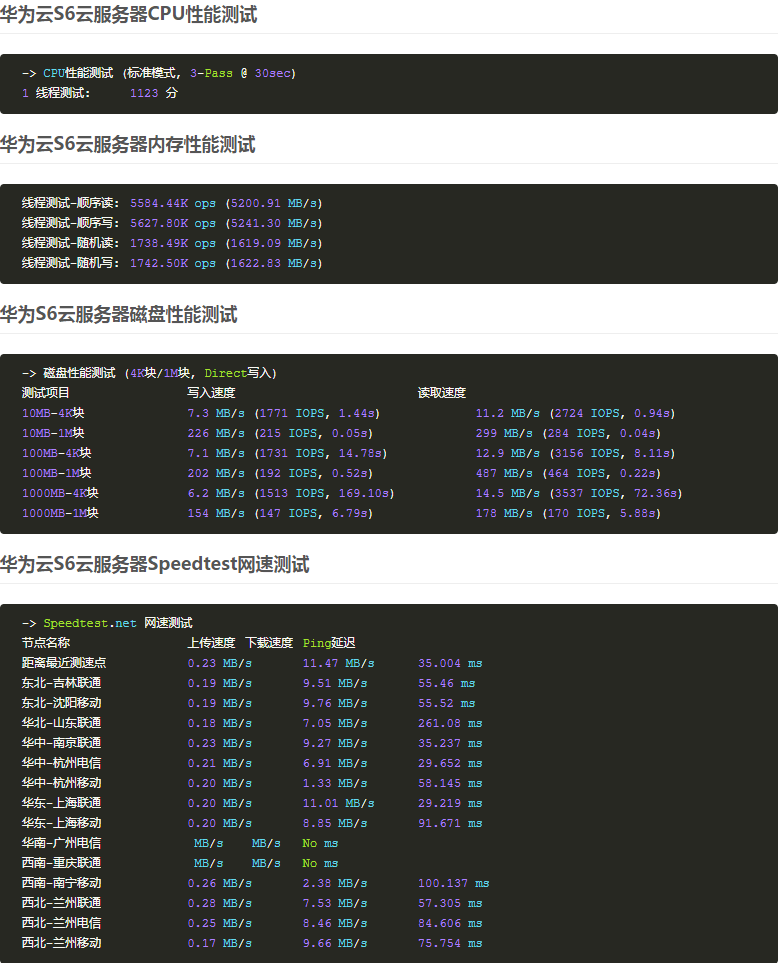The image size is (780, 963).
Task: Click the 华中-杭州电信 node name
Action: [x=61, y=763]
